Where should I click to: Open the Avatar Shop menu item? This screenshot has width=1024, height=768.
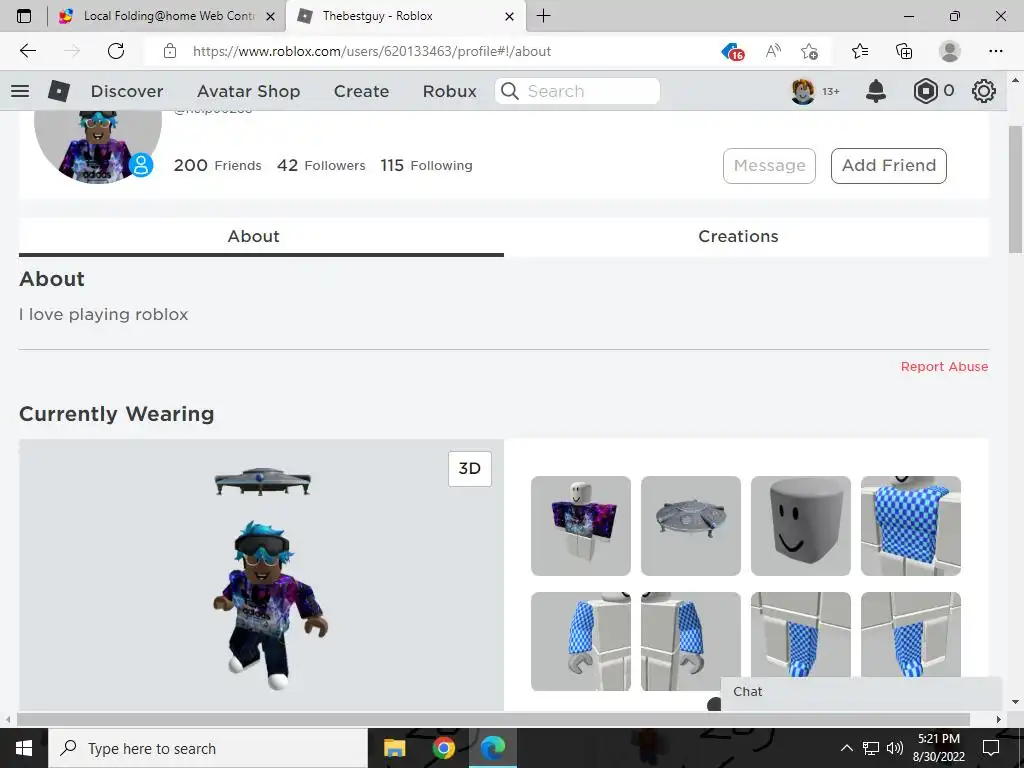248,91
